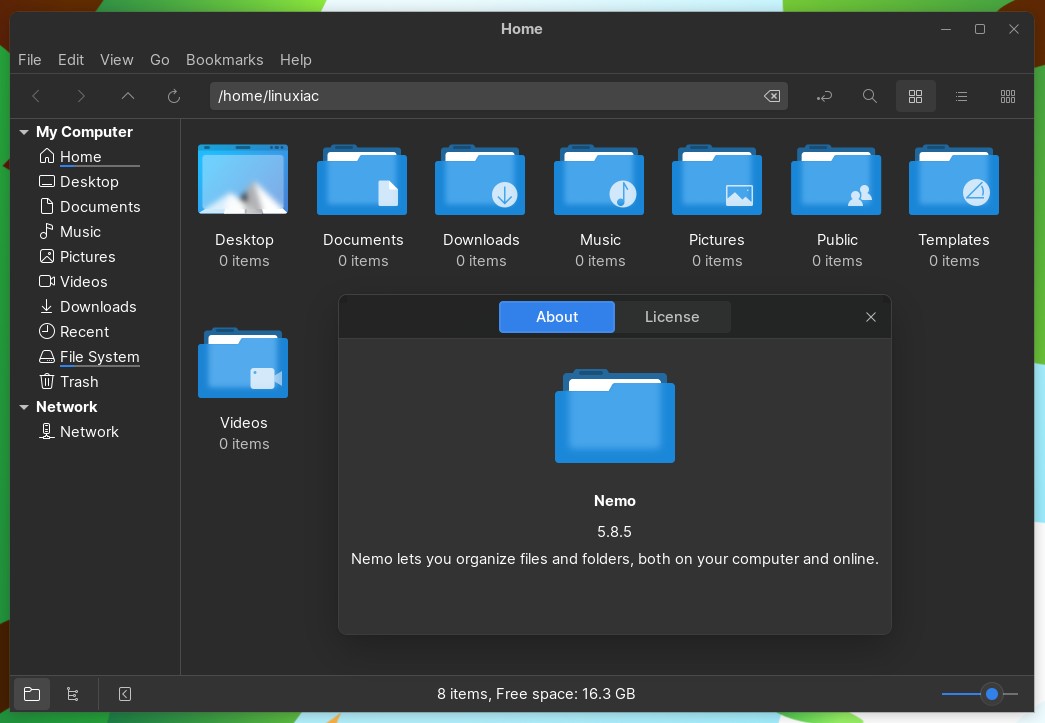
Task: Collapse the Network section
Action: (24, 407)
